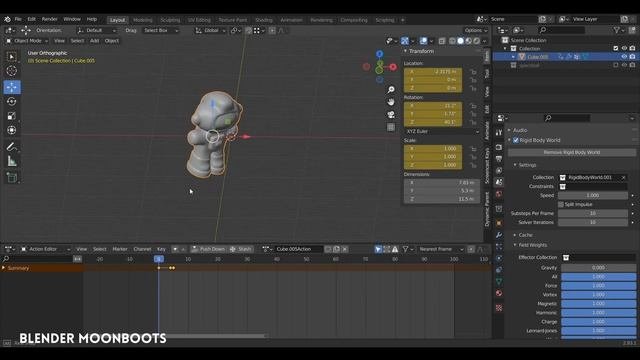Open the Texture properties checker icon
Screen dimensions: 640x360
(x=499, y=308)
